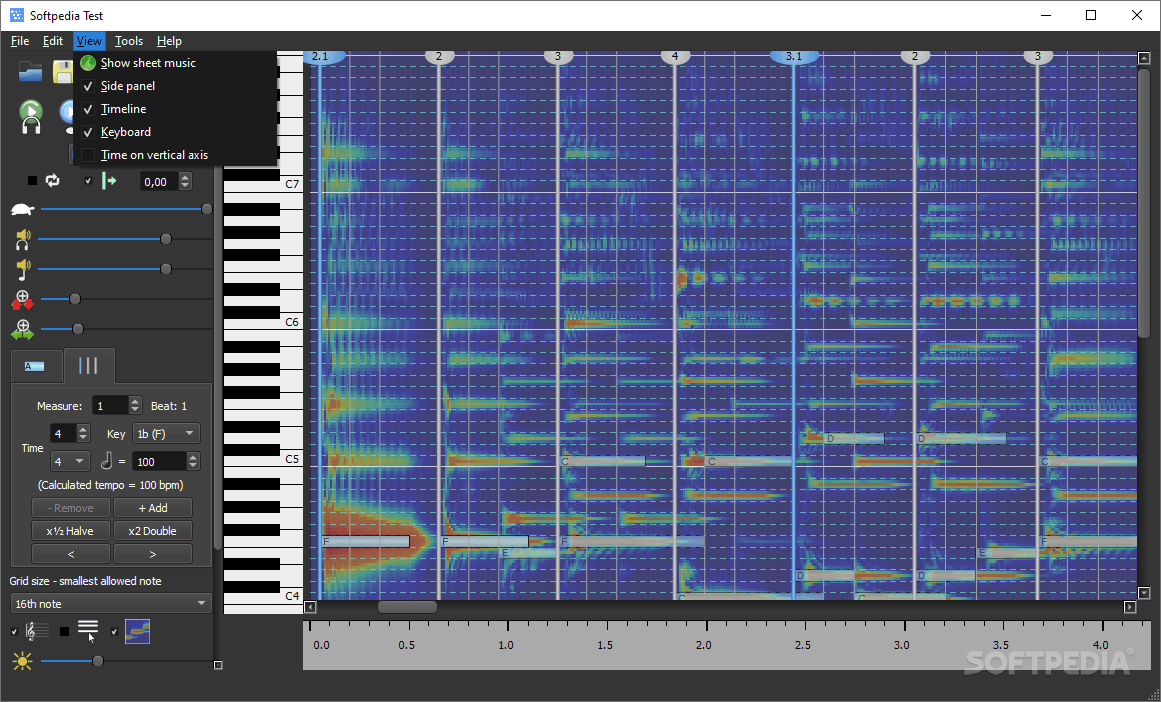Click the horizontal zoom green arrows icon
Screen dimensions: 1161x702
click(x=22, y=329)
